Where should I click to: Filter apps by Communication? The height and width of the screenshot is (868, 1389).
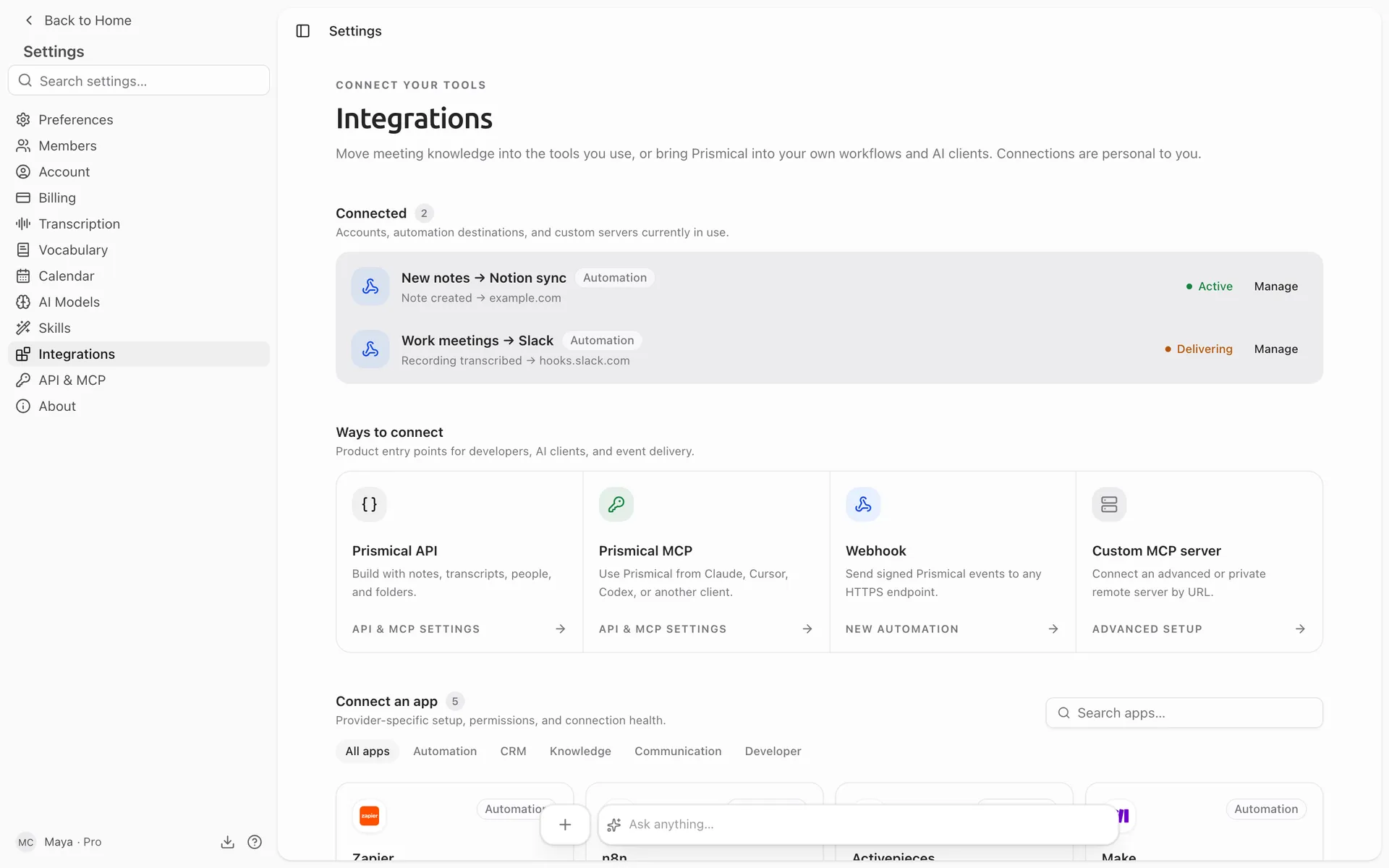coord(678,751)
